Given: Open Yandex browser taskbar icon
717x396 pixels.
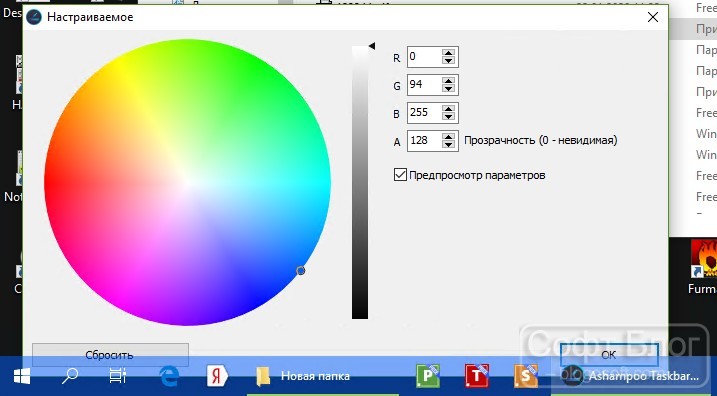Looking at the screenshot, I should tap(217, 376).
